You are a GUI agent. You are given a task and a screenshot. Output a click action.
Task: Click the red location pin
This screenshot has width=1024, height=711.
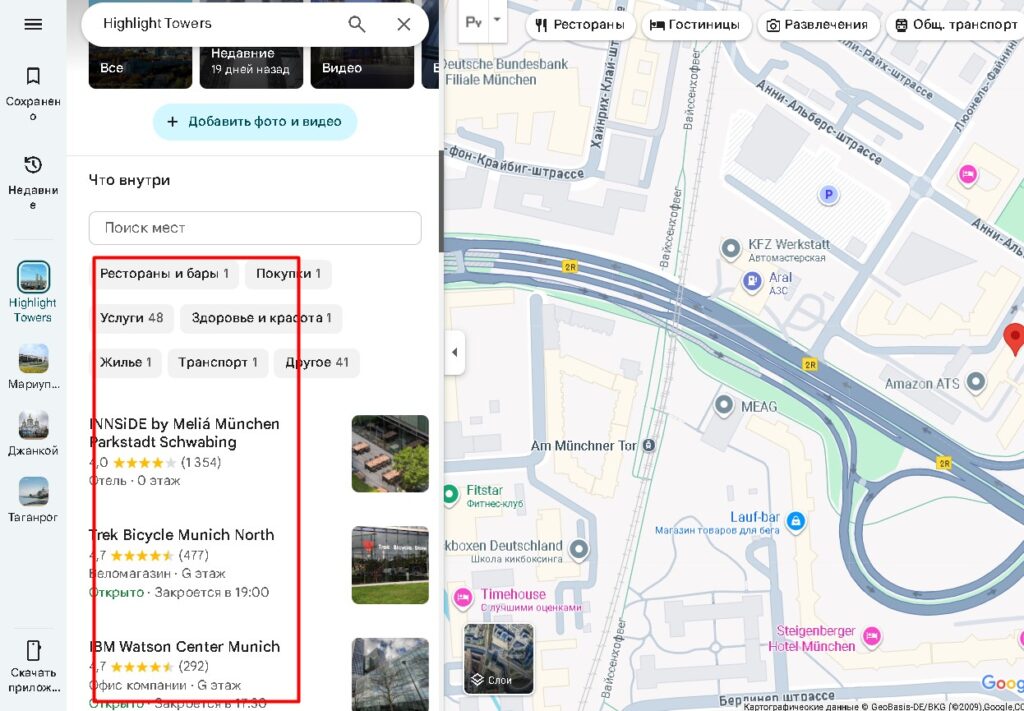[x=1014, y=338]
